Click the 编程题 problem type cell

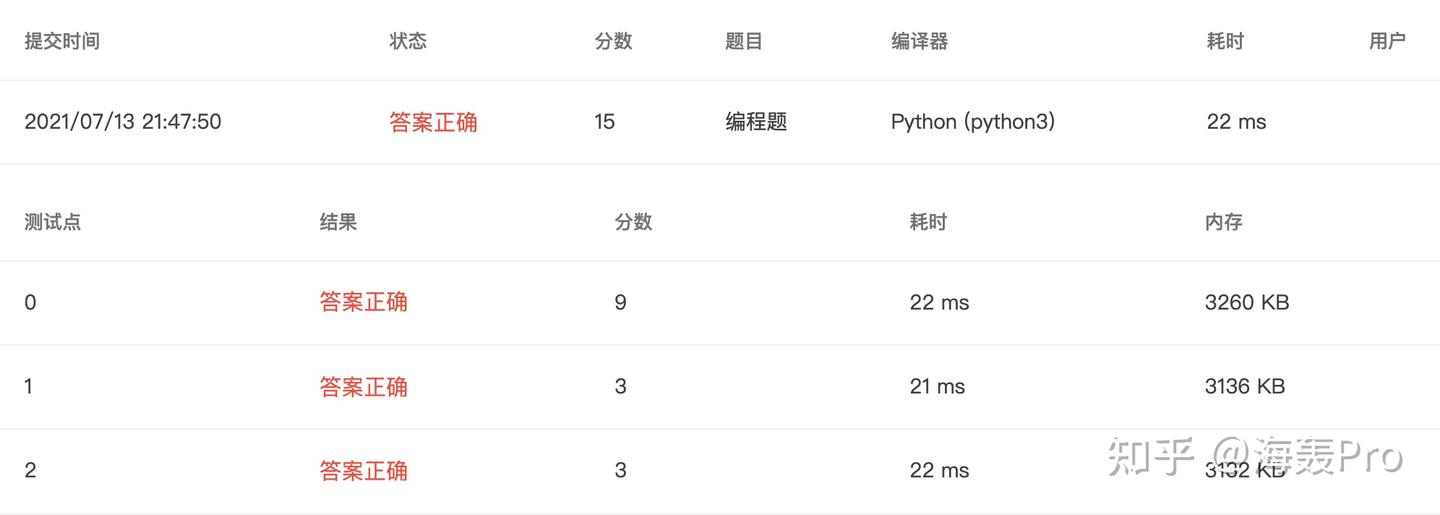pyautogui.click(x=756, y=122)
